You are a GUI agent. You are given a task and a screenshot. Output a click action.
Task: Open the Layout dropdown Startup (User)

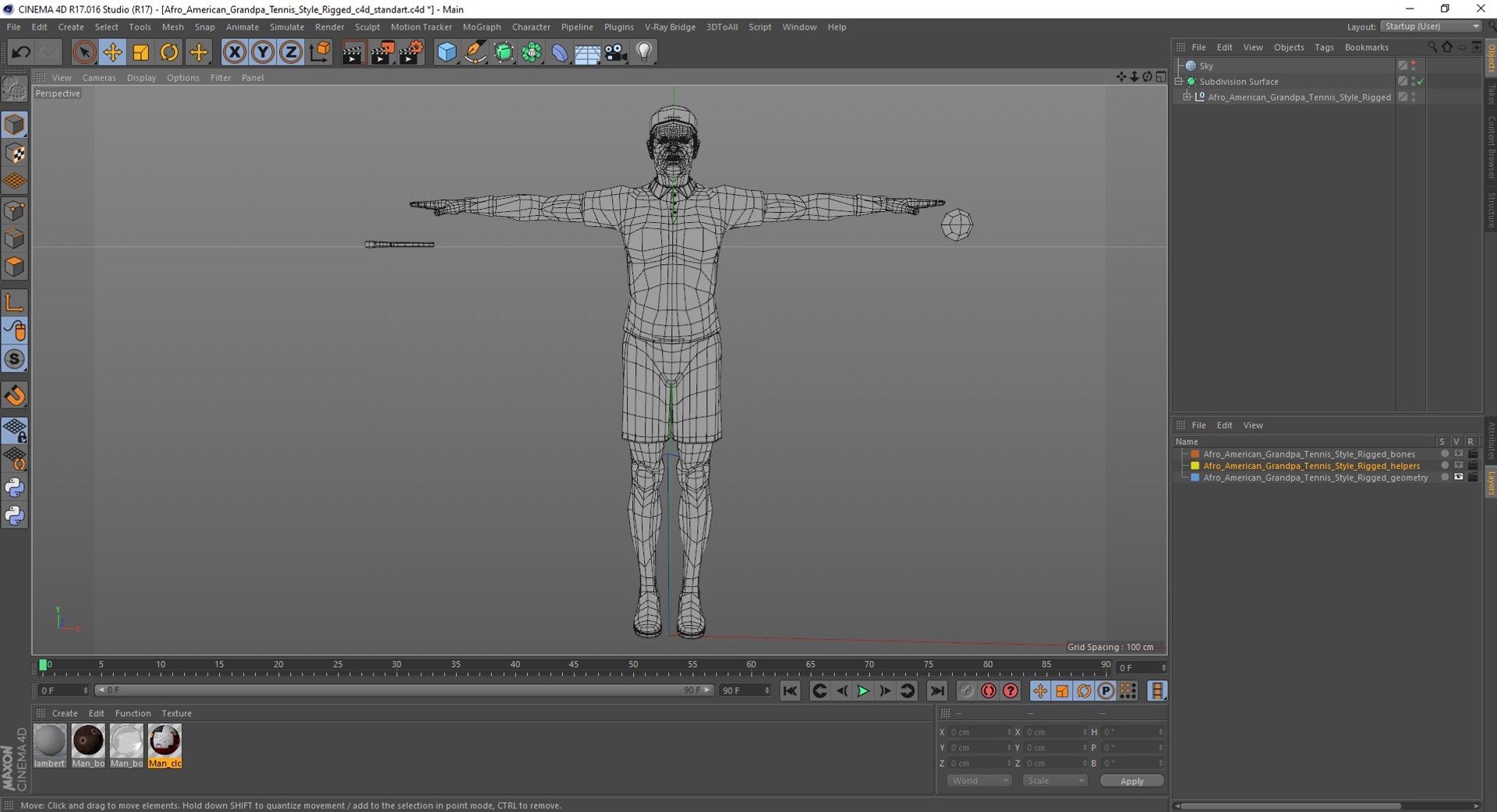click(x=1432, y=26)
